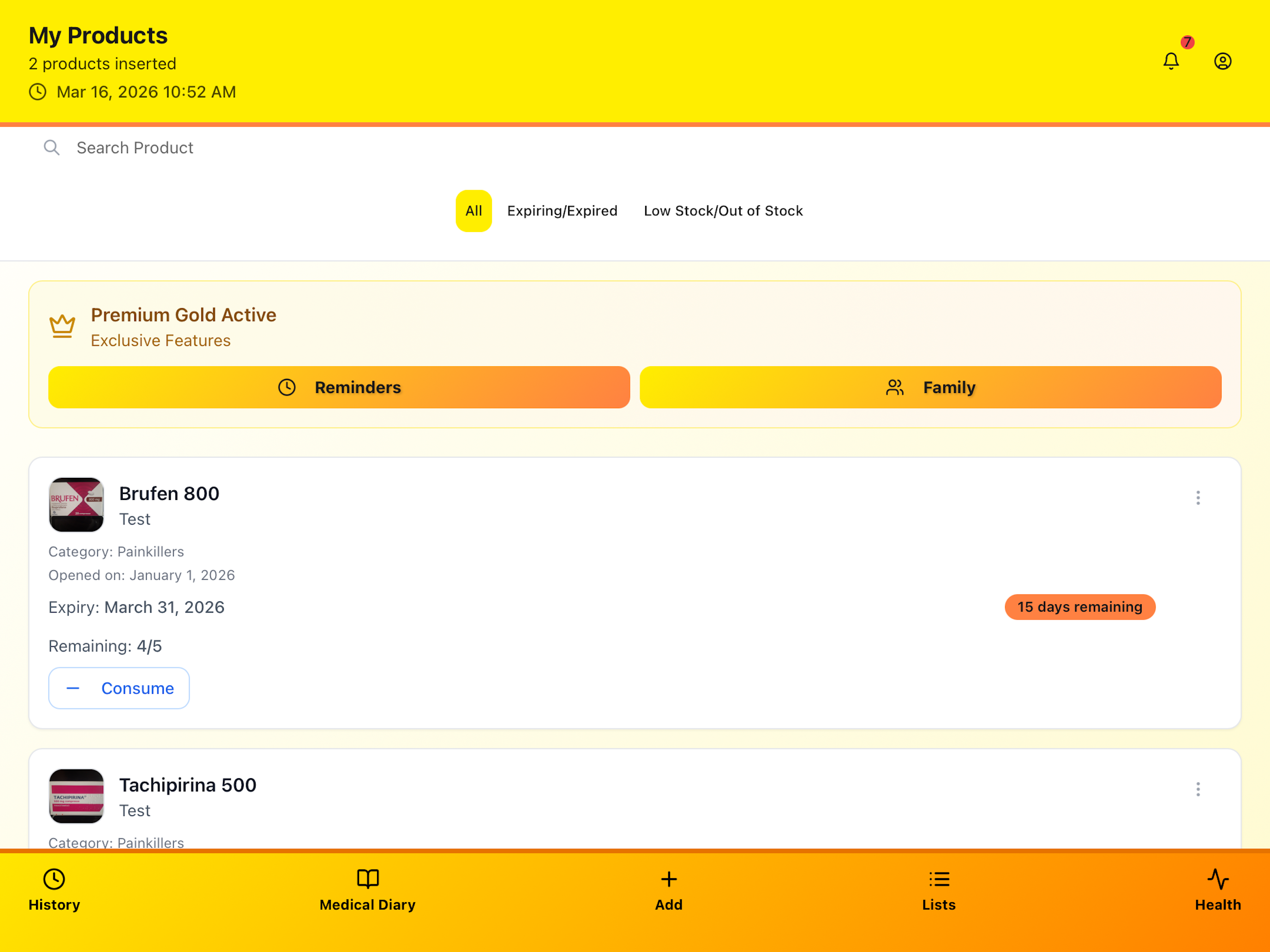Open Brufen 800 three-dot options menu
The width and height of the screenshot is (1270, 952).
[1198, 498]
